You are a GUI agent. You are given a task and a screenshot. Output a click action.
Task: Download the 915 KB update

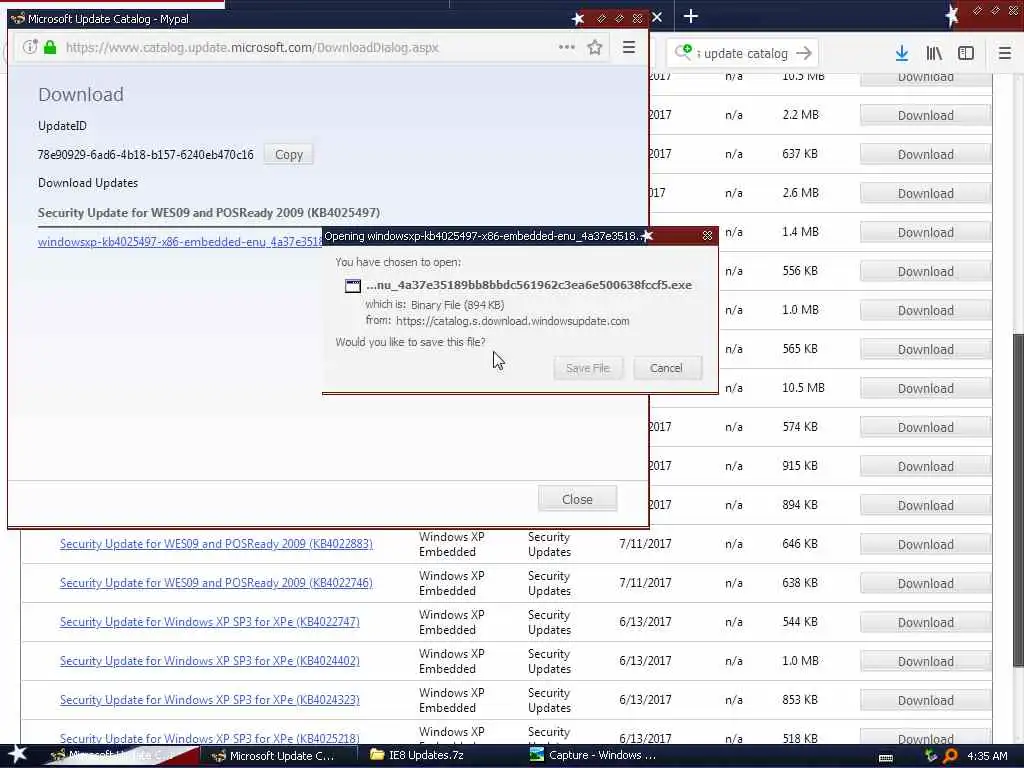(x=925, y=467)
